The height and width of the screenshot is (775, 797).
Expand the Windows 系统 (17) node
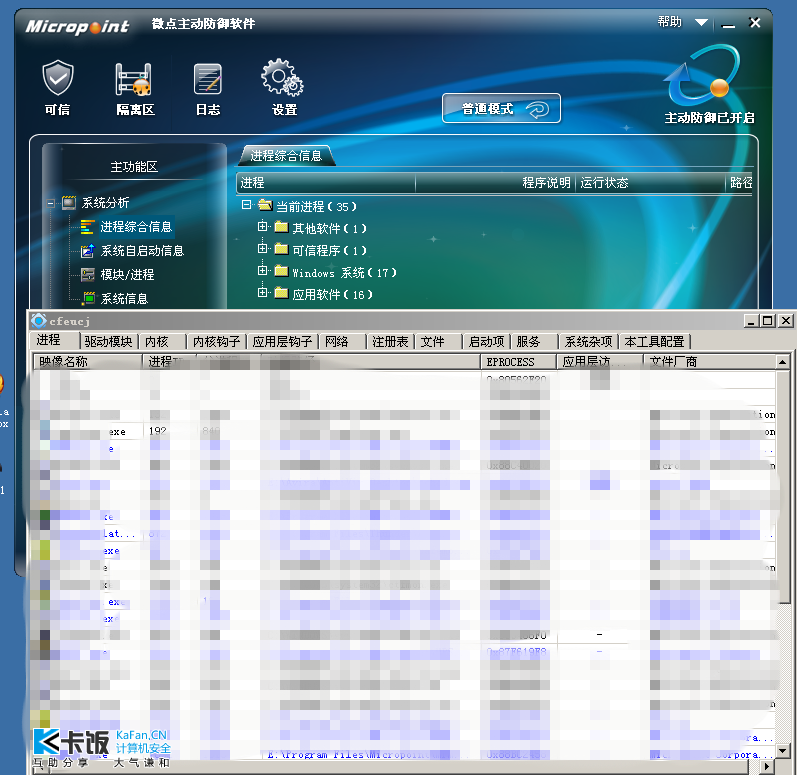[x=262, y=270]
